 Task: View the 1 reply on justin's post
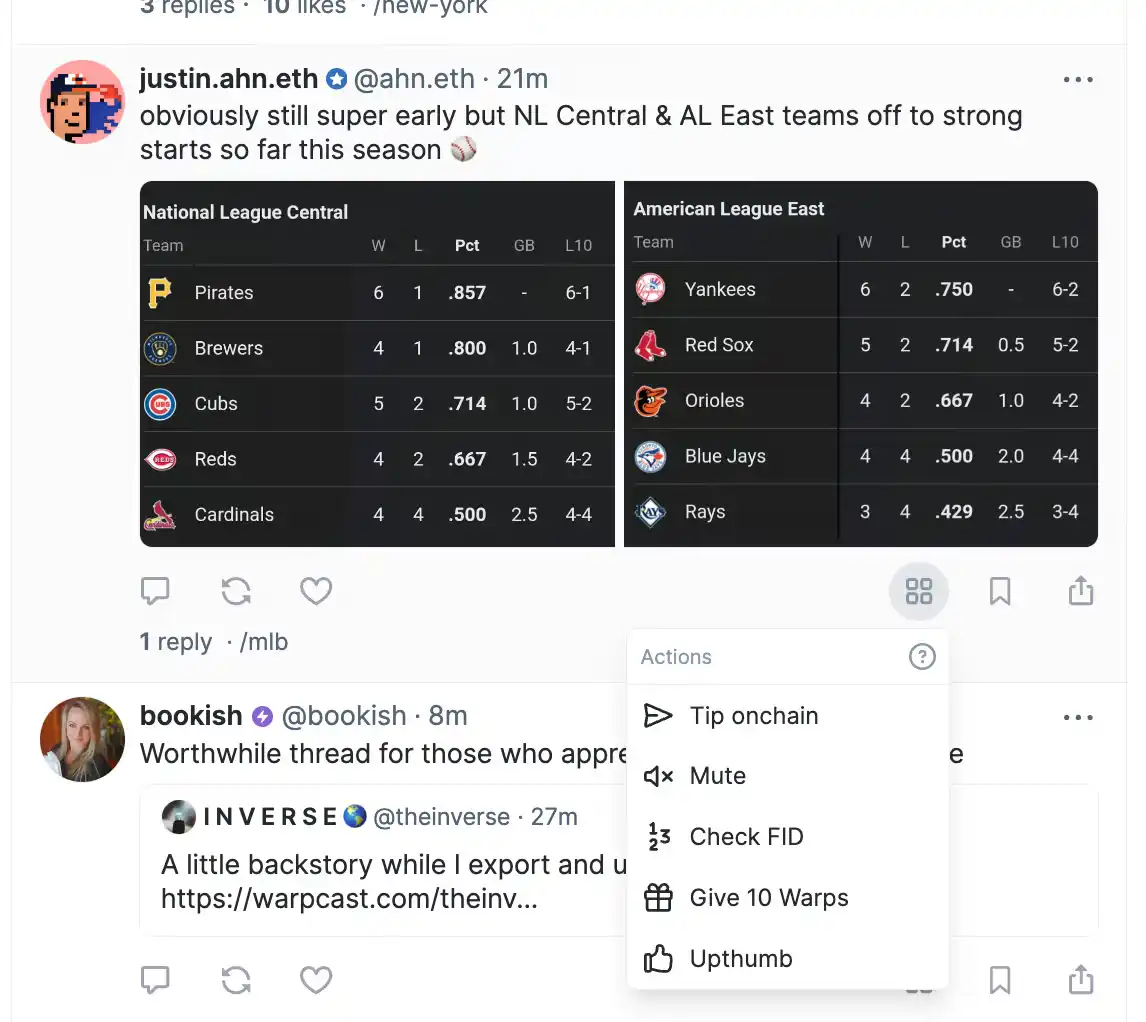176,642
